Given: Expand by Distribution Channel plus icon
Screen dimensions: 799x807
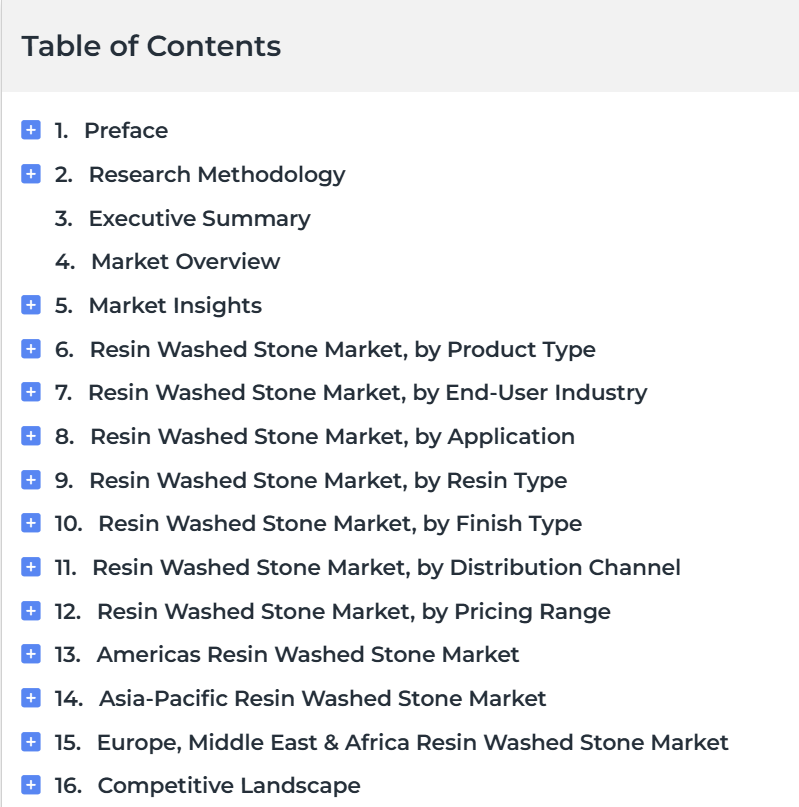Looking at the screenshot, I should point(31,567).
